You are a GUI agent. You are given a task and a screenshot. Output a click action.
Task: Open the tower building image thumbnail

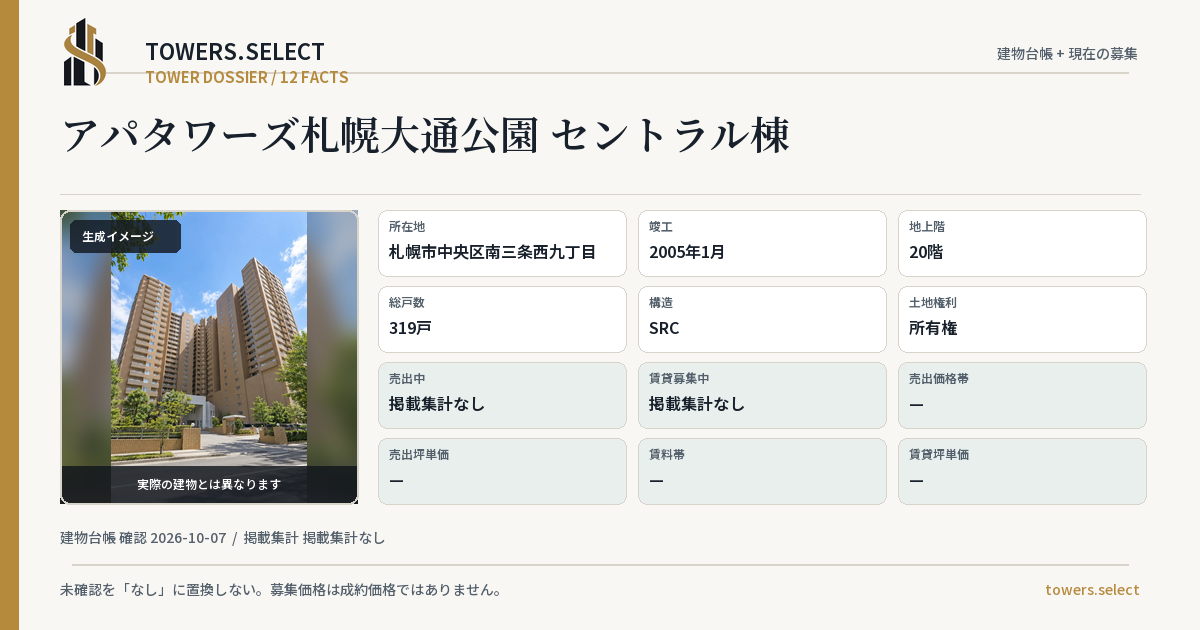point(209,357)
